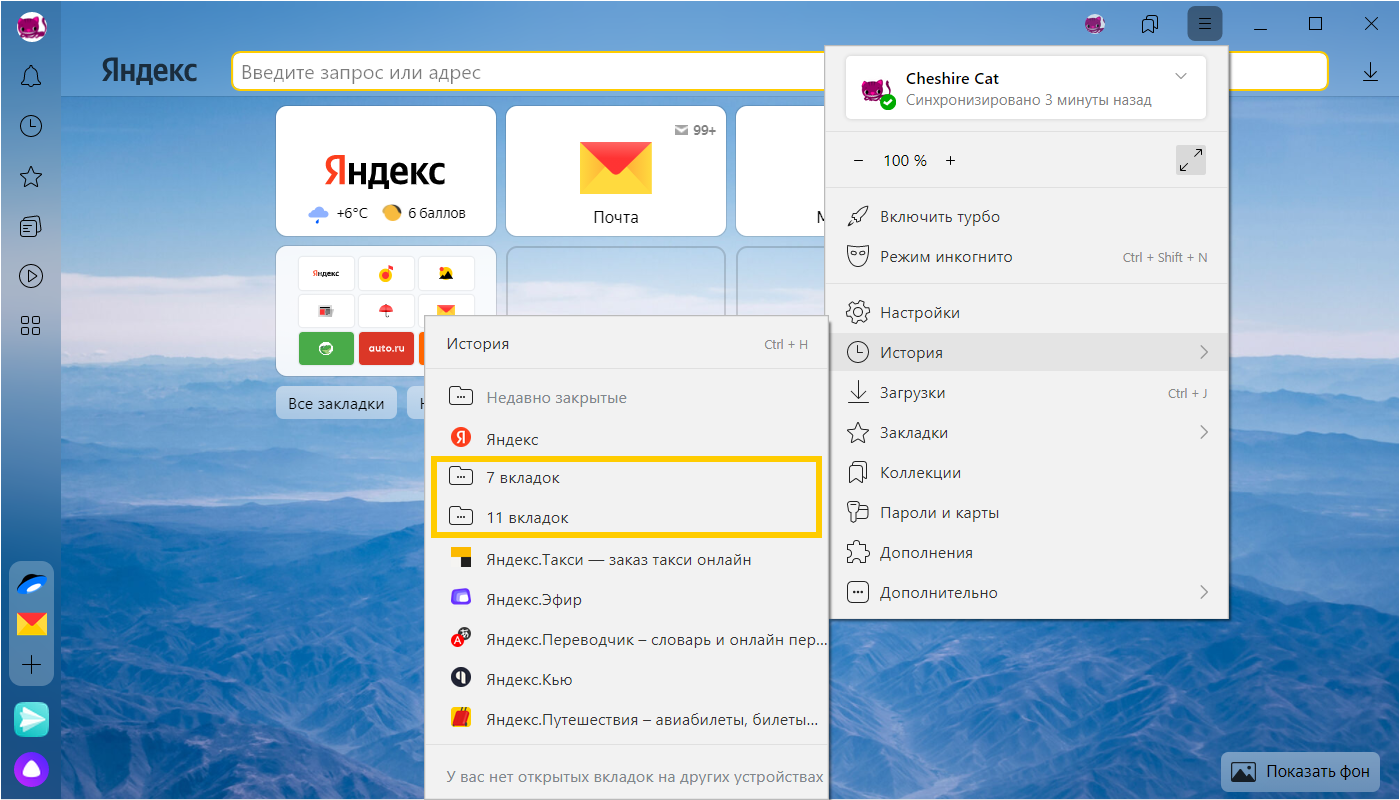Screen dimensions: 1400x800
Task: Open collections icon in title bar
Action: pyautogui.click(x=1150, y=23)
